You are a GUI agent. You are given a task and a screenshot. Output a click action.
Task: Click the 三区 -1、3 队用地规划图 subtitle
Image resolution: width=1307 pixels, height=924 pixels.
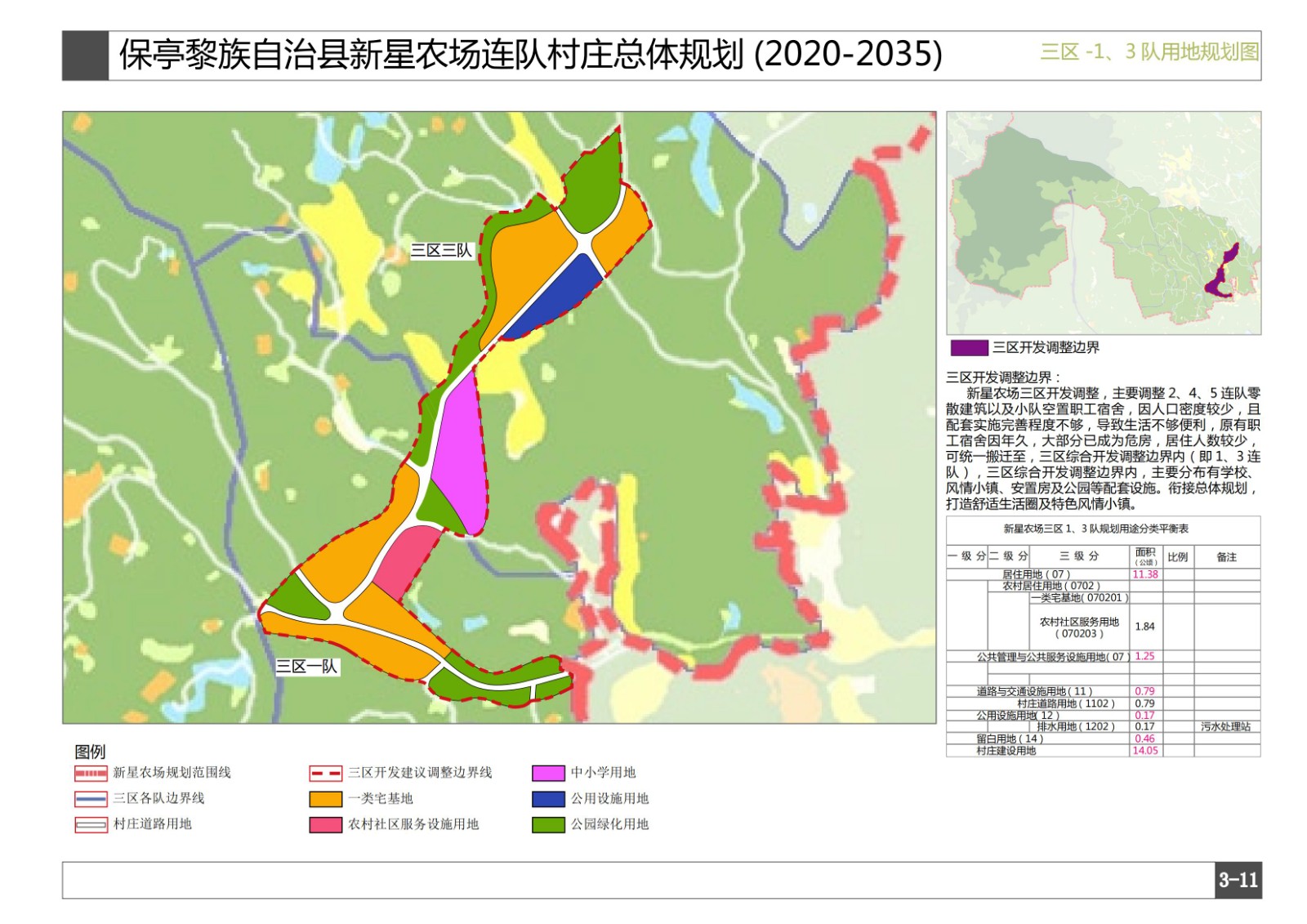(x=1149, y=52)
